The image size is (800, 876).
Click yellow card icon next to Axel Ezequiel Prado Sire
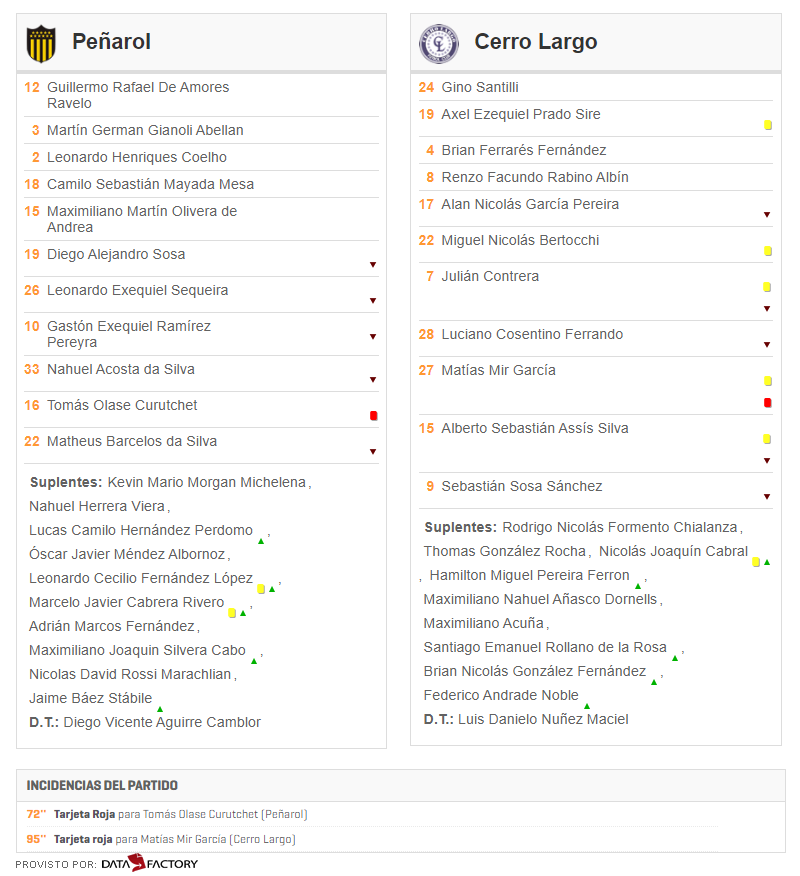tap(768, 125)
